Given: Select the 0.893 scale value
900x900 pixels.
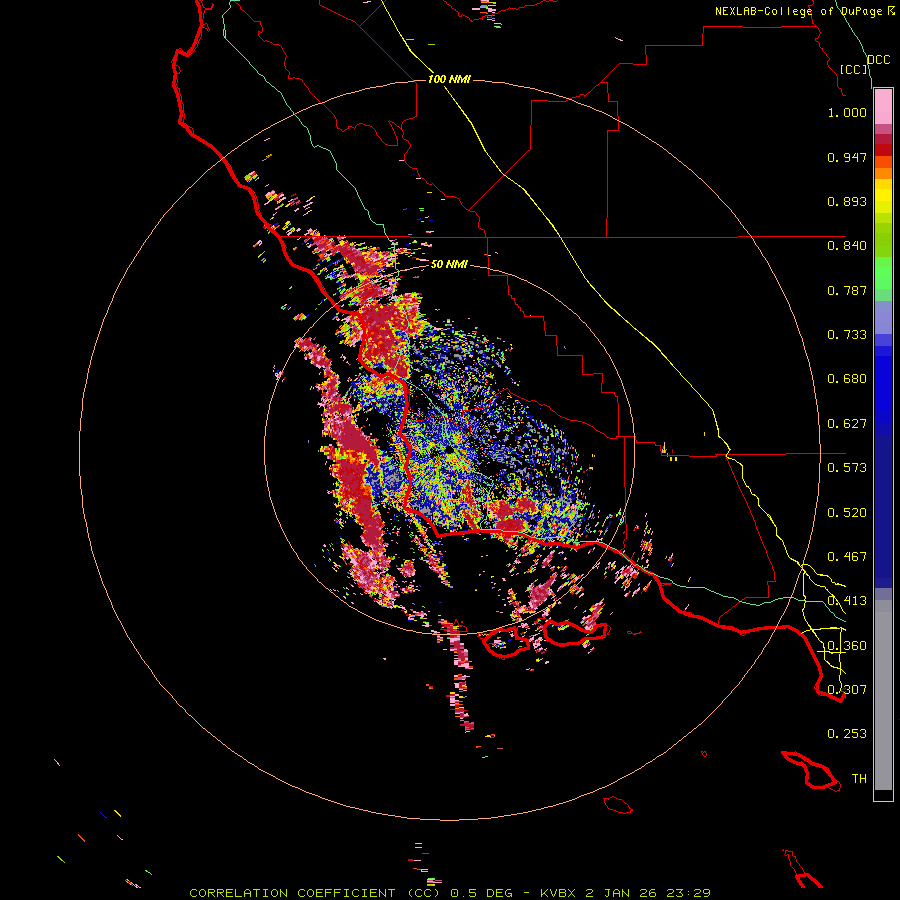Looking at the screenshot, I should coord(847,201).
